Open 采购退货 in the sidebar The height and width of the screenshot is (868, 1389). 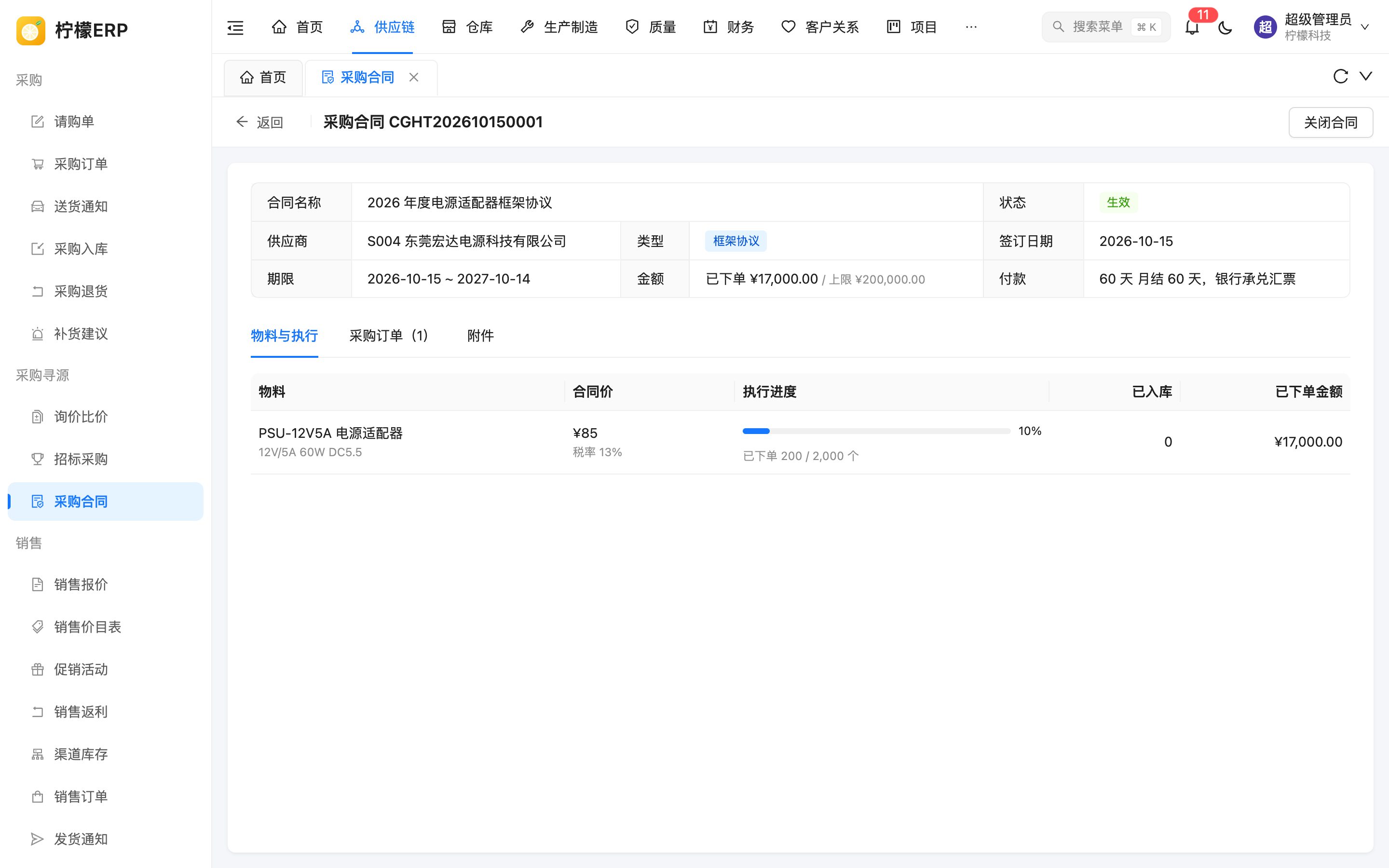click(106, 292)
